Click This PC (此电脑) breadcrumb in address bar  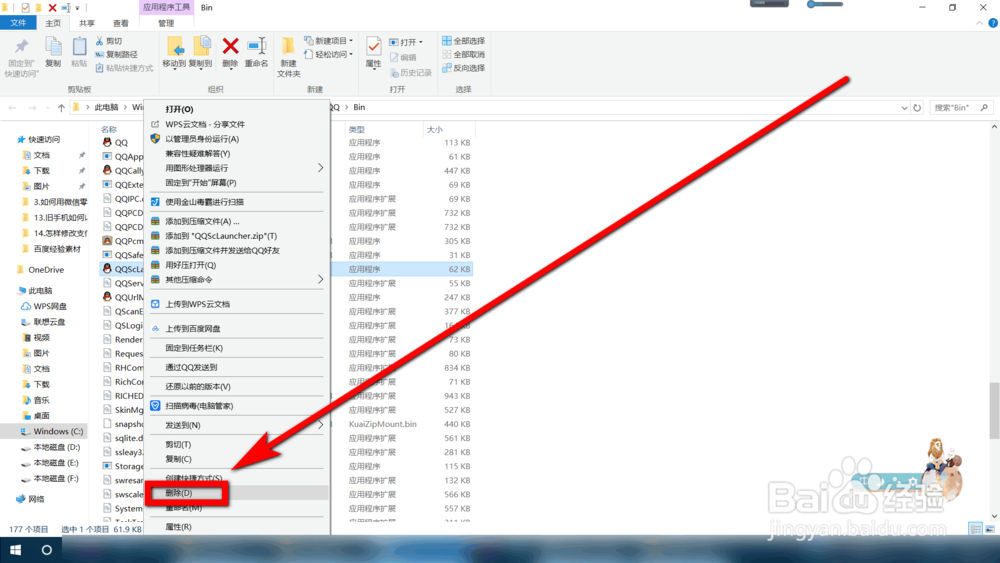(107, 107)
